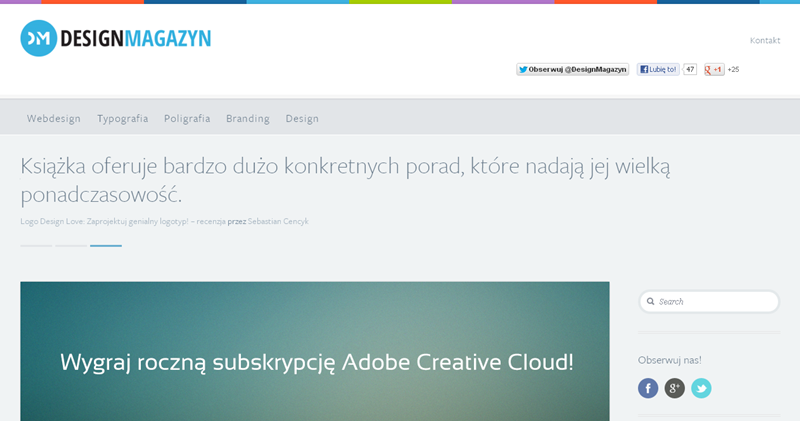Click the DesignMagazyn logo

point(115,38)
